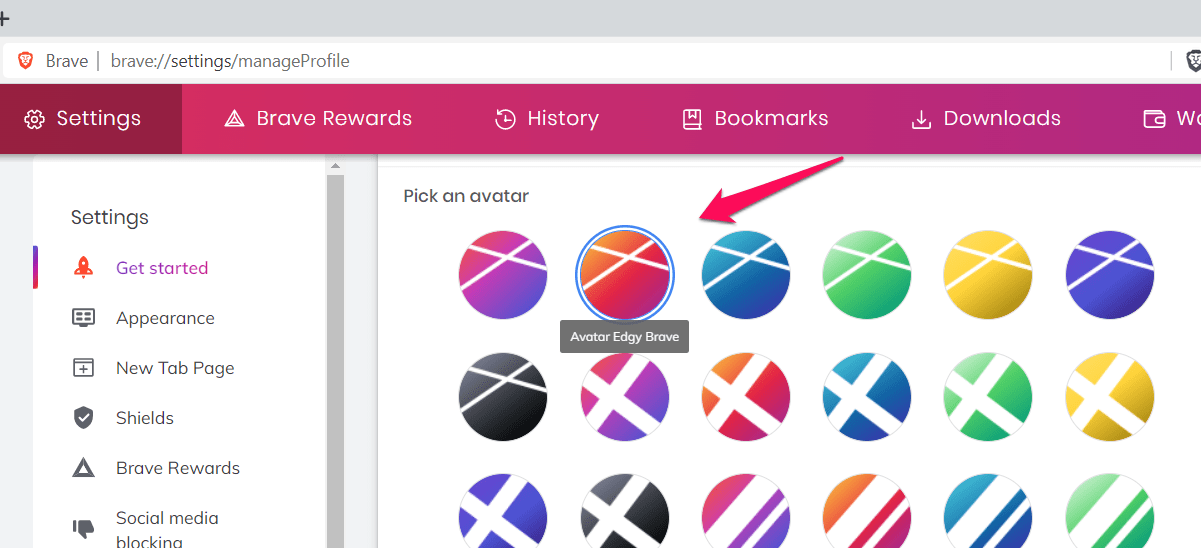Click the rocket icon beside Get started

point(84,268)
